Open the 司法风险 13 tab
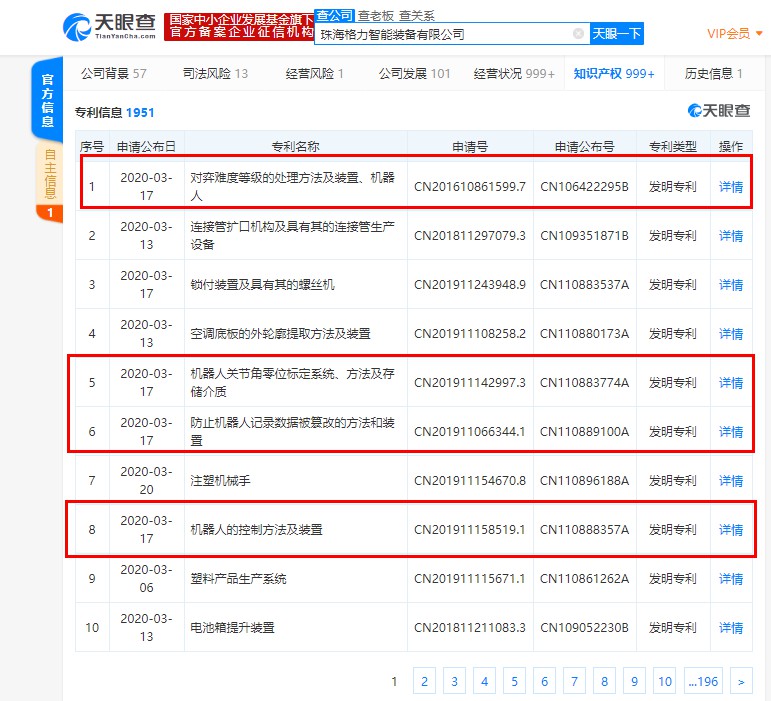 [x=215, y=73]
